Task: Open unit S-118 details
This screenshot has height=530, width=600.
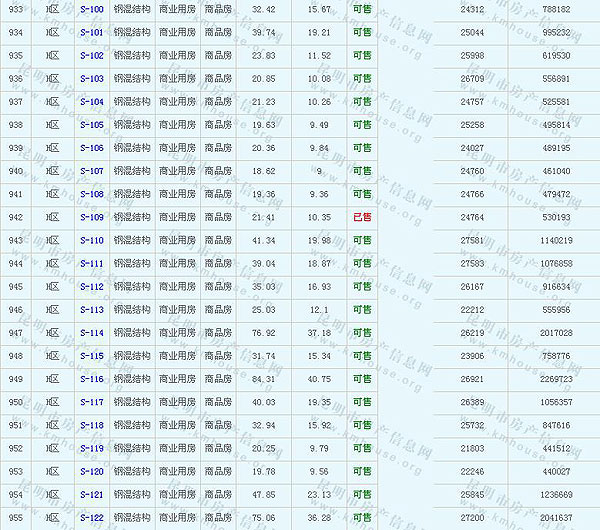Action: pos(91,425)
